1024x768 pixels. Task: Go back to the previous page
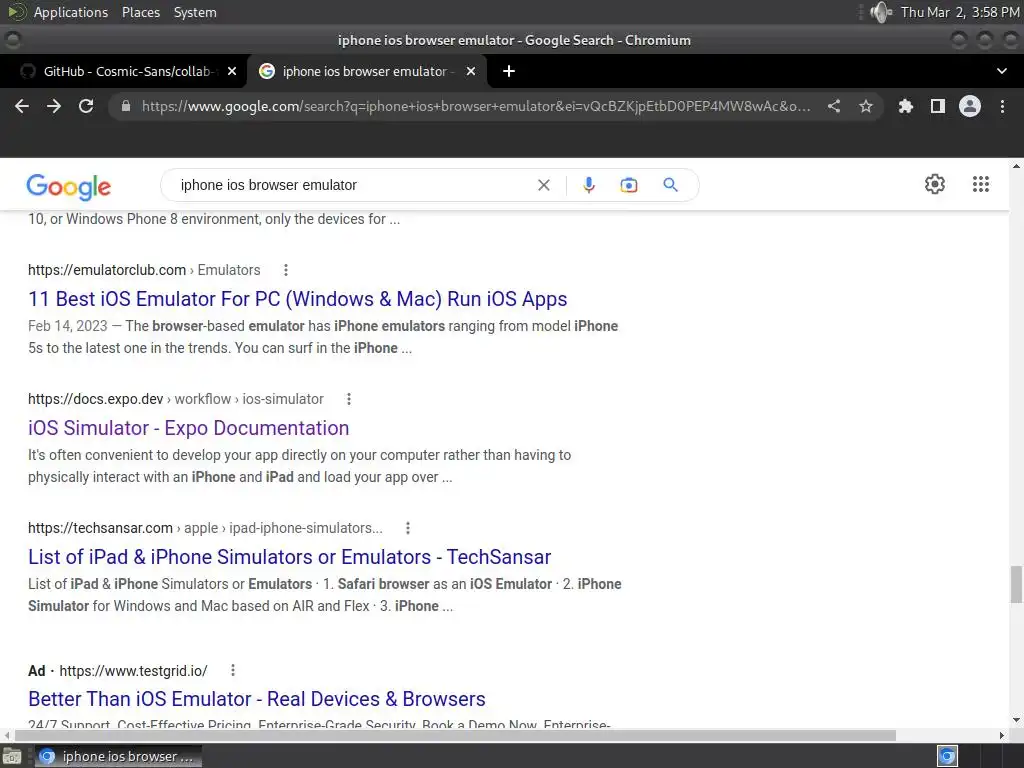pyautogui.click(x=22, y=106)
